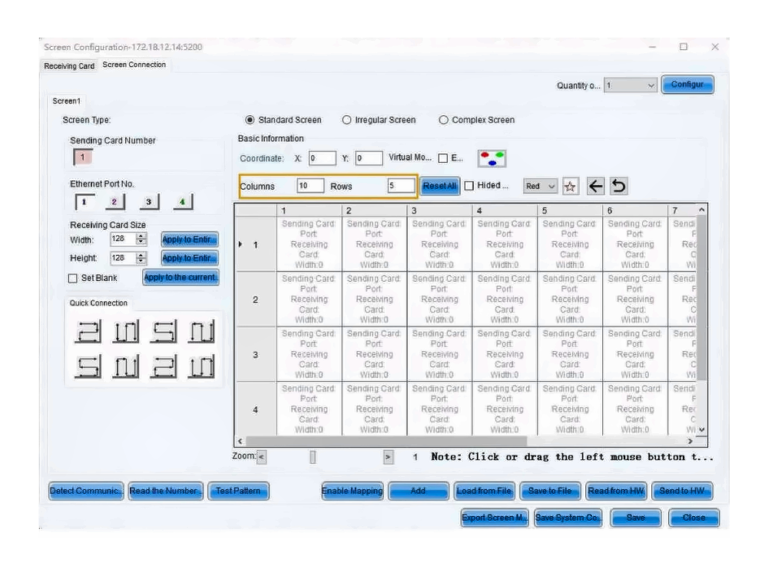Click Detect Communication button
This screenshot has width=768, height=576.
[x=86, y=491]
